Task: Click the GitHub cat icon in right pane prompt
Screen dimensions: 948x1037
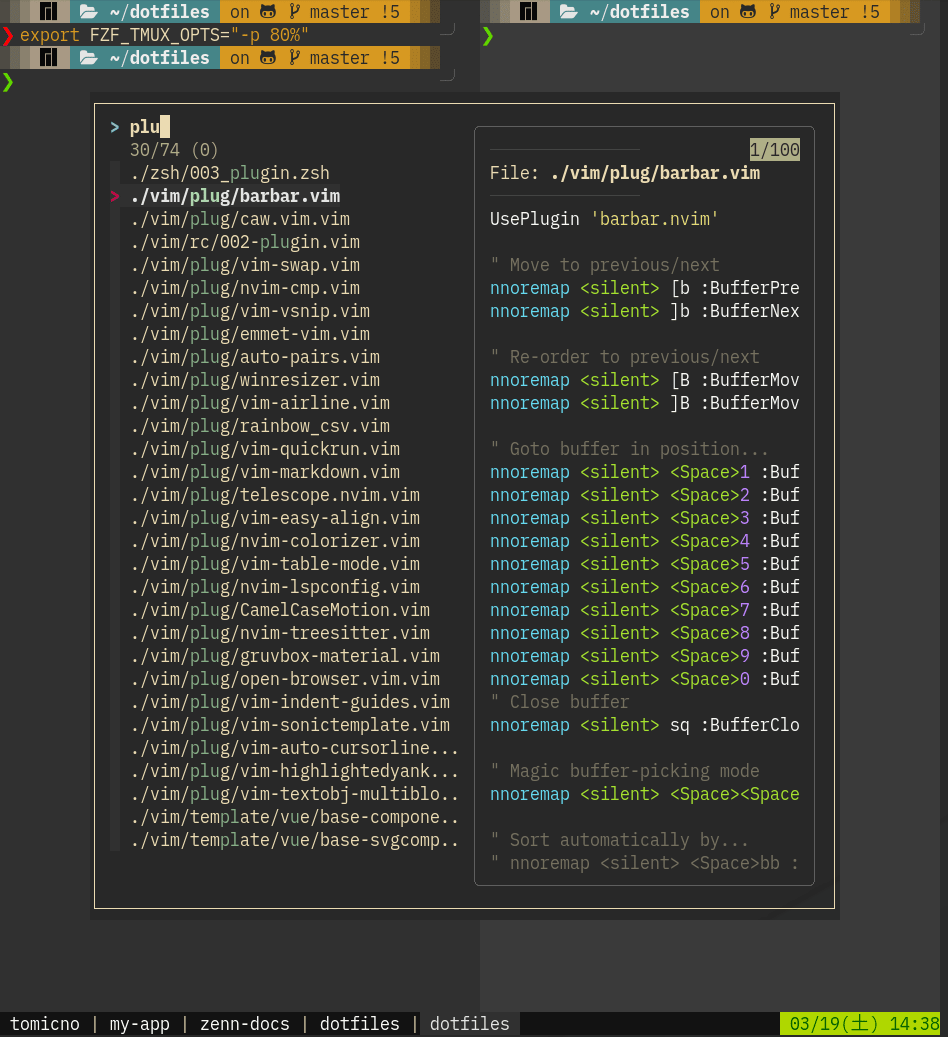Action: (x=748, y=11)
